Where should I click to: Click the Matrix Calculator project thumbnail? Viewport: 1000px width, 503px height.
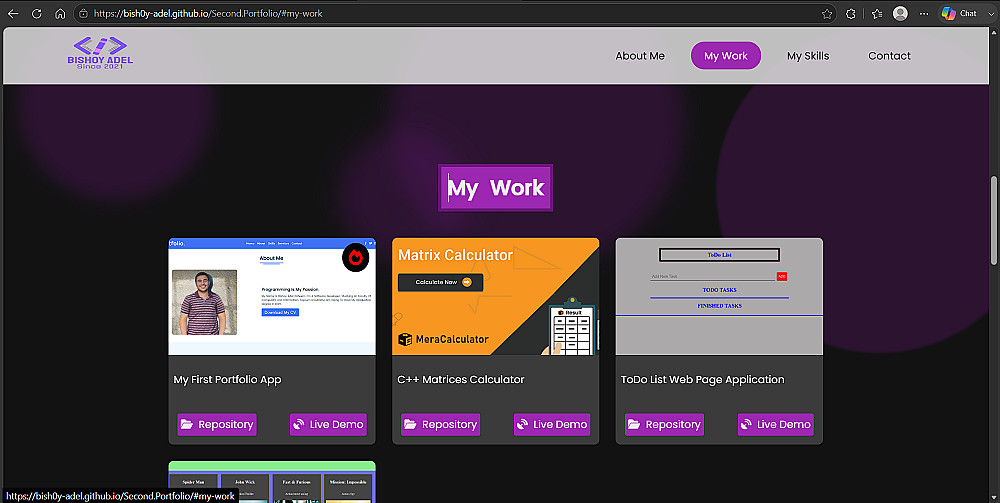(496, 296)
